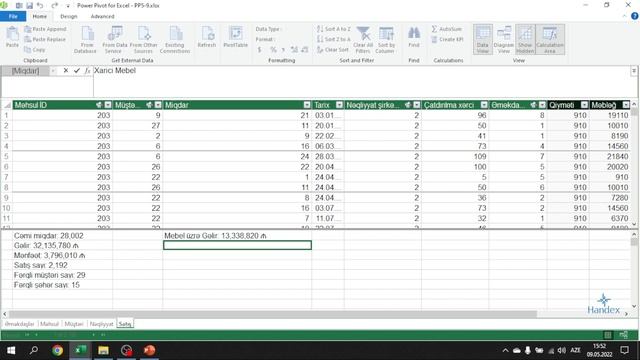This screenshot has width=640, height=360.
Task: Open From Data Service menu
Action: [x=115, y=40]
